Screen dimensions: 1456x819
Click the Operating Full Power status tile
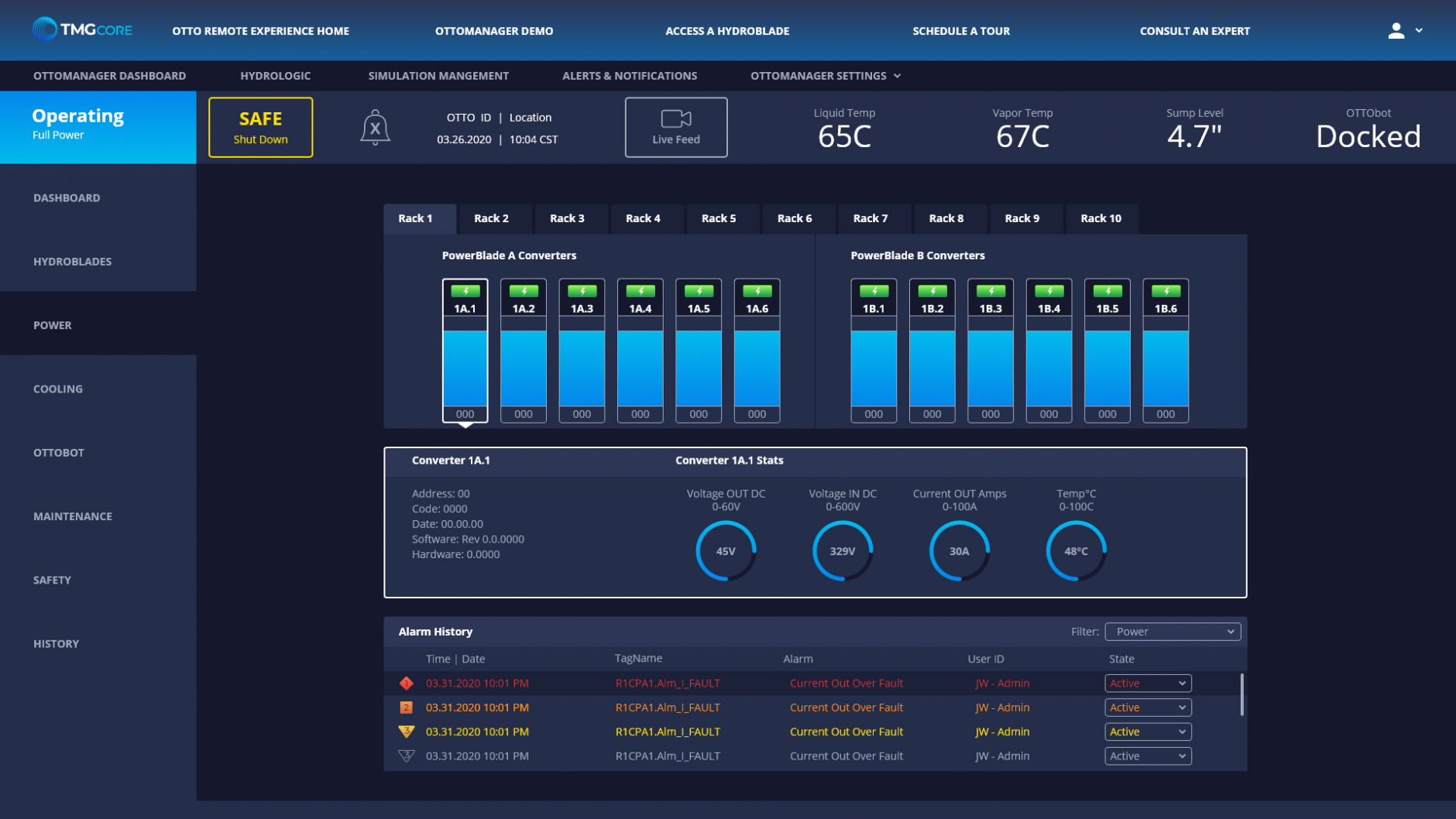[x=98, y=127]
